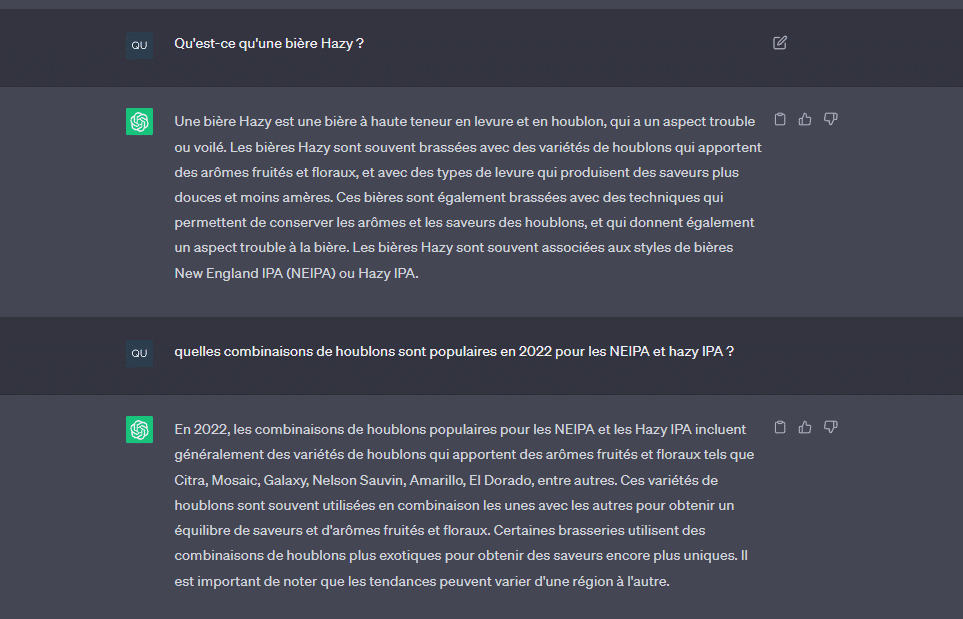This screenshot has height=619, width=963.
Task: Like the response defining Hazy beer
Action: [x=805, y=119]
